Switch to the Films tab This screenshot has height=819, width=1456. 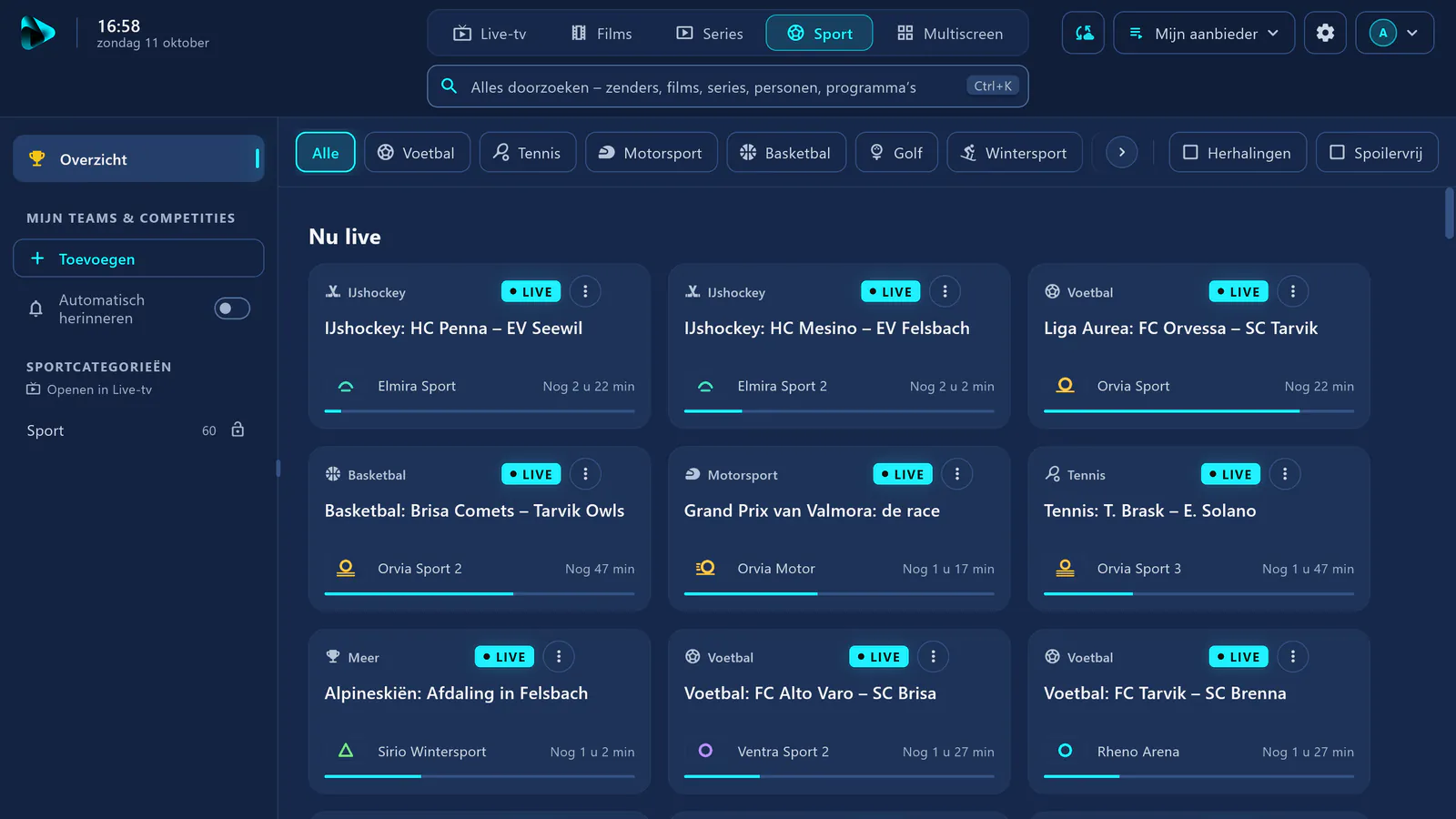pos(602,34)
